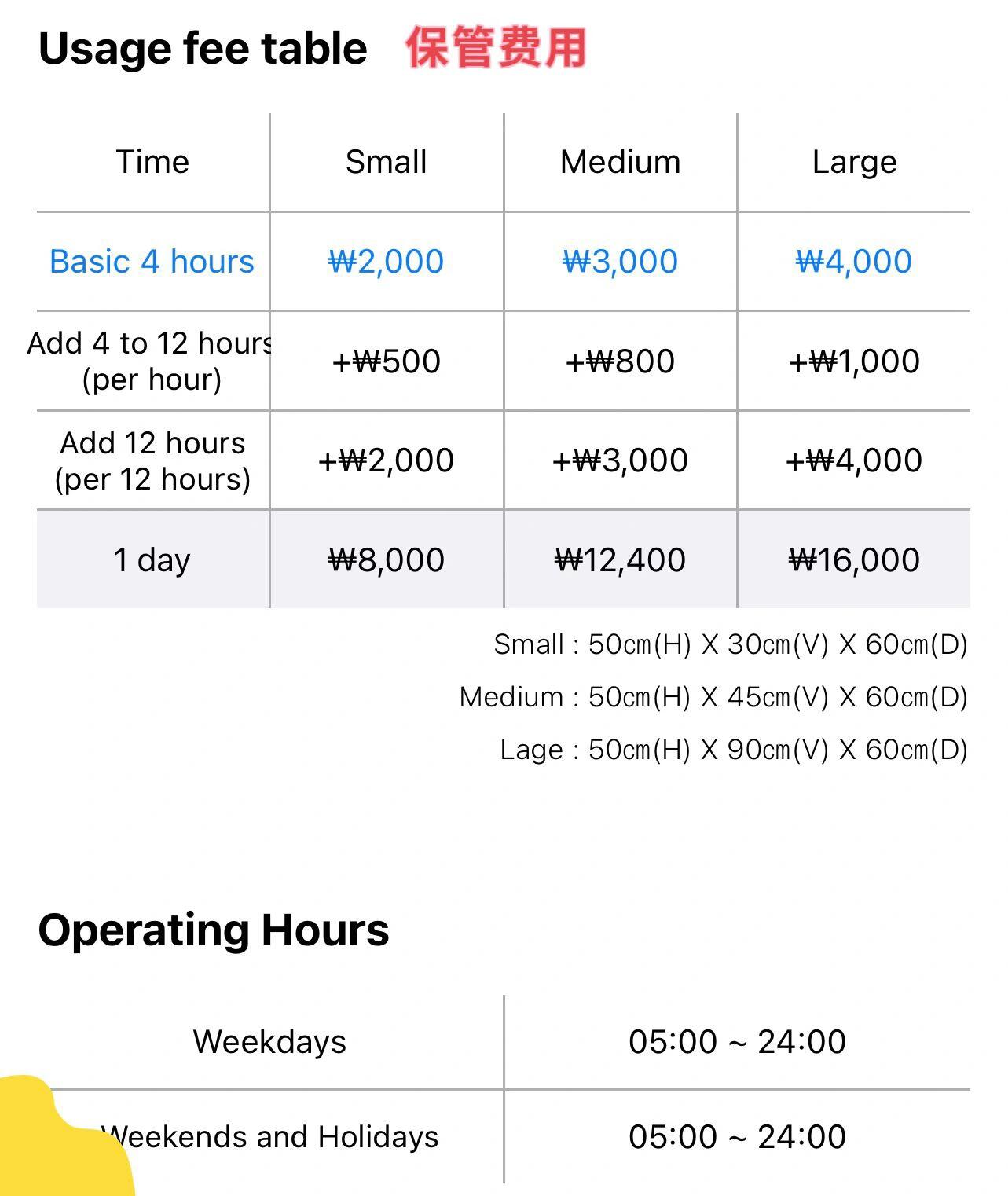Select the Medium locker dimensions text
The height and width of the screenshot is (1196, 1008).
(x=713, y=697)
